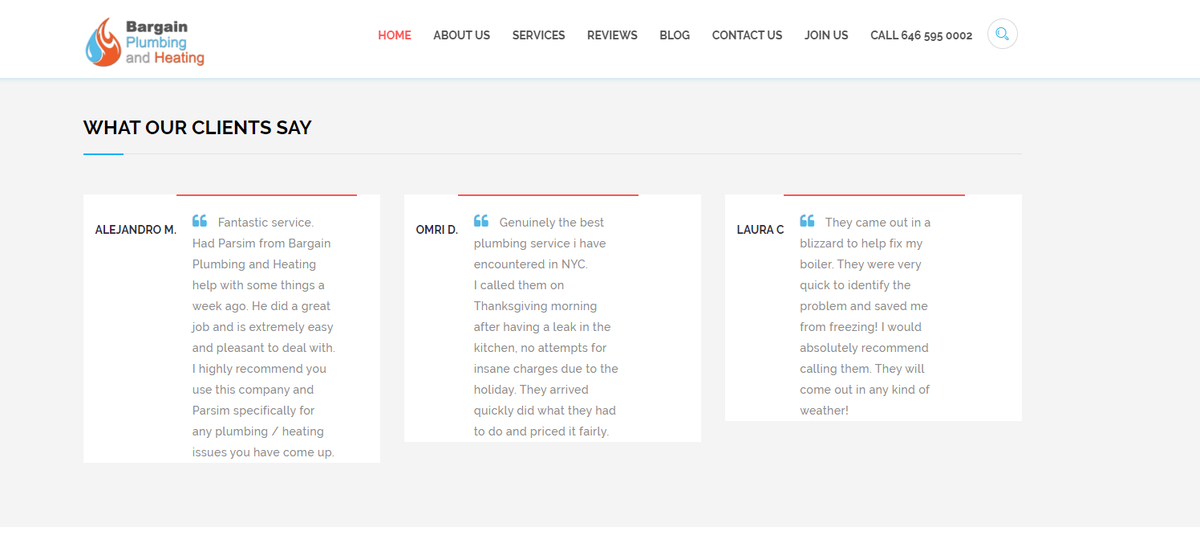Go to Contact Us
The width and height of the screenshot is (1200, 556).
pyautogui.click(x=747, y=35)
